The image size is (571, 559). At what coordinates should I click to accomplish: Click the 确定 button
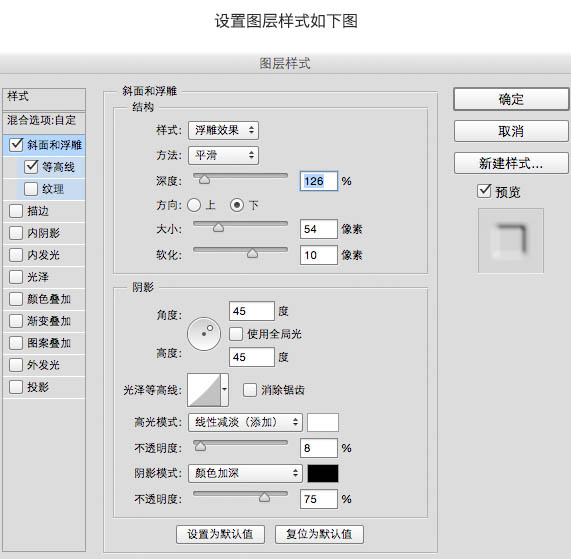click(x=511, y=99)
